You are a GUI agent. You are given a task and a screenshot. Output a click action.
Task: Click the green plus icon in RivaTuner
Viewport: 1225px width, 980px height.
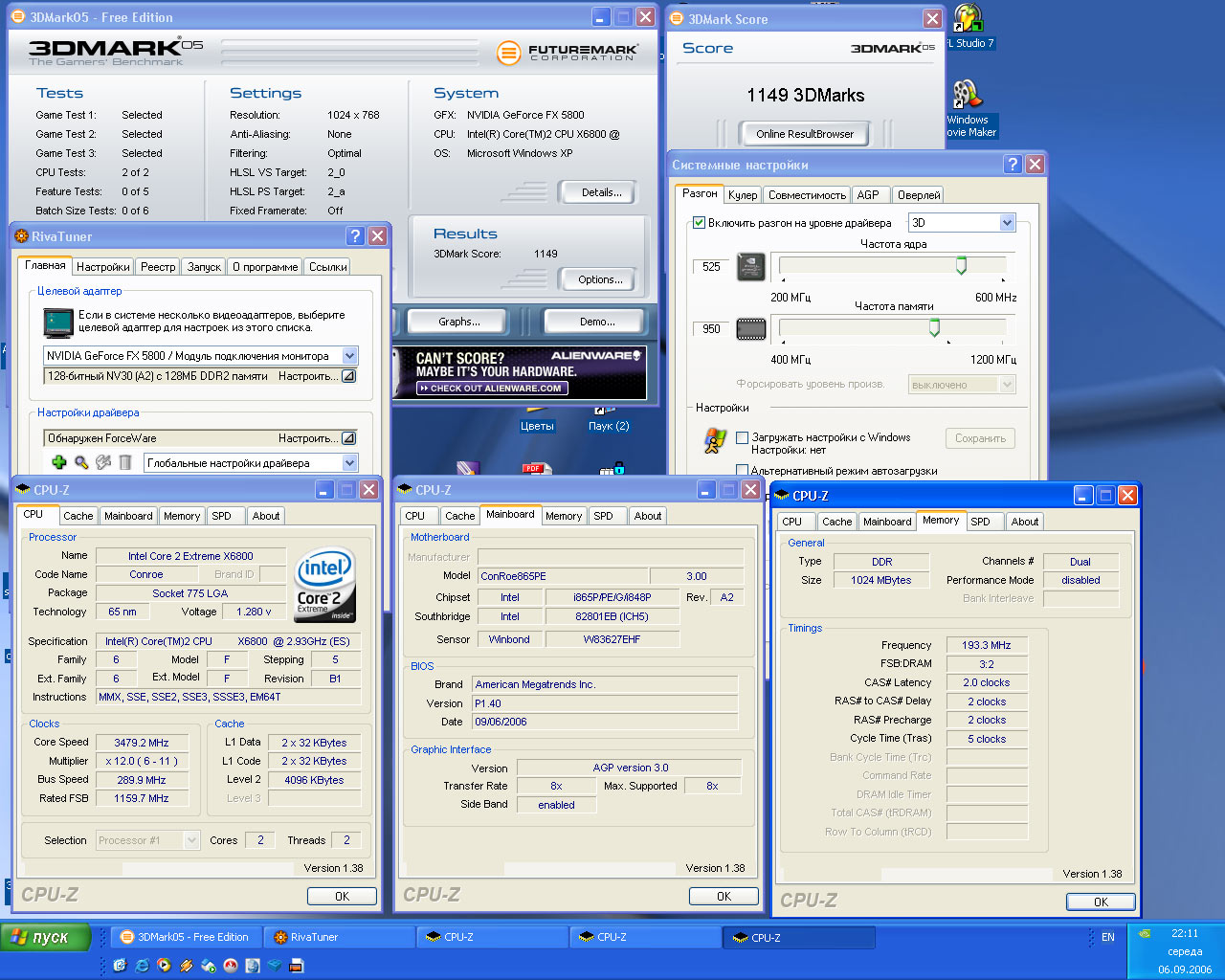[59, 462]
